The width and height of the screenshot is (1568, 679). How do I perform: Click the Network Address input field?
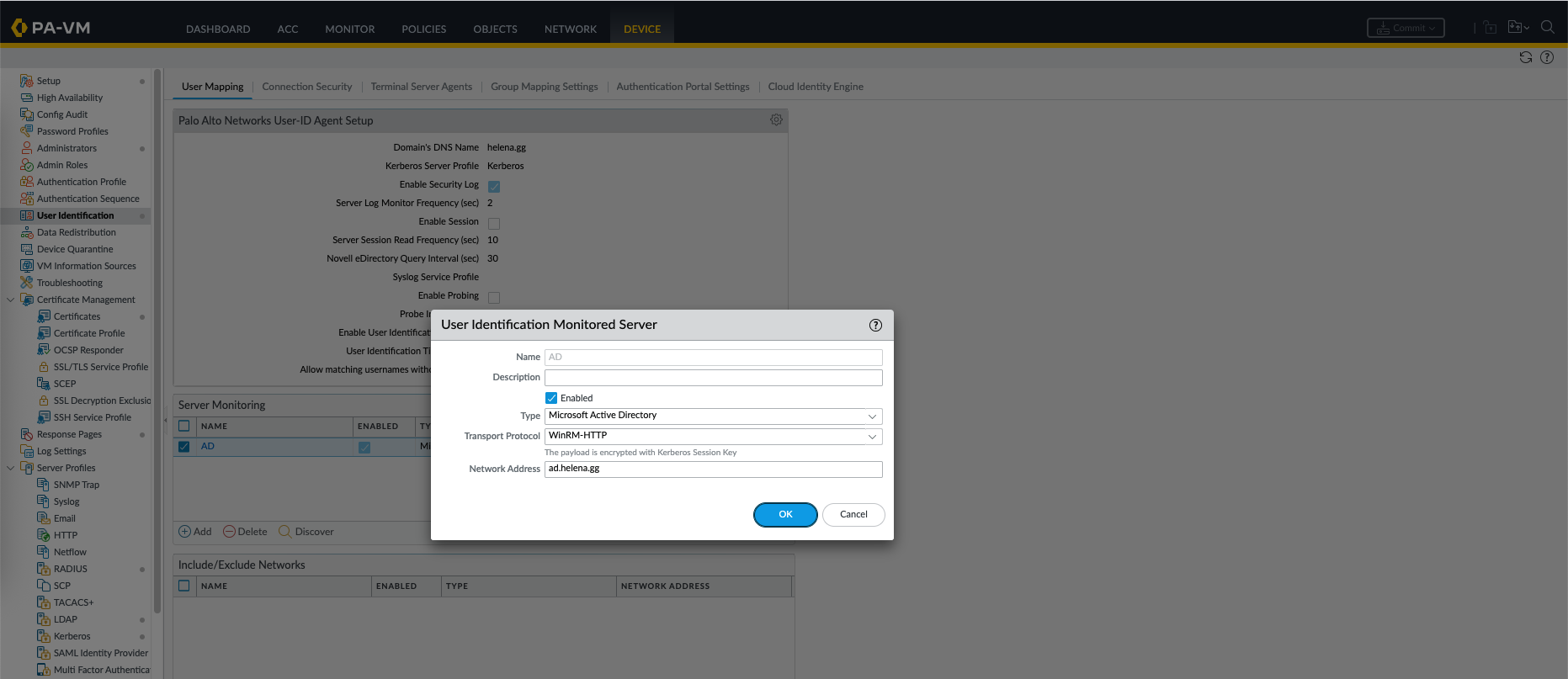(x=713, y=469)
